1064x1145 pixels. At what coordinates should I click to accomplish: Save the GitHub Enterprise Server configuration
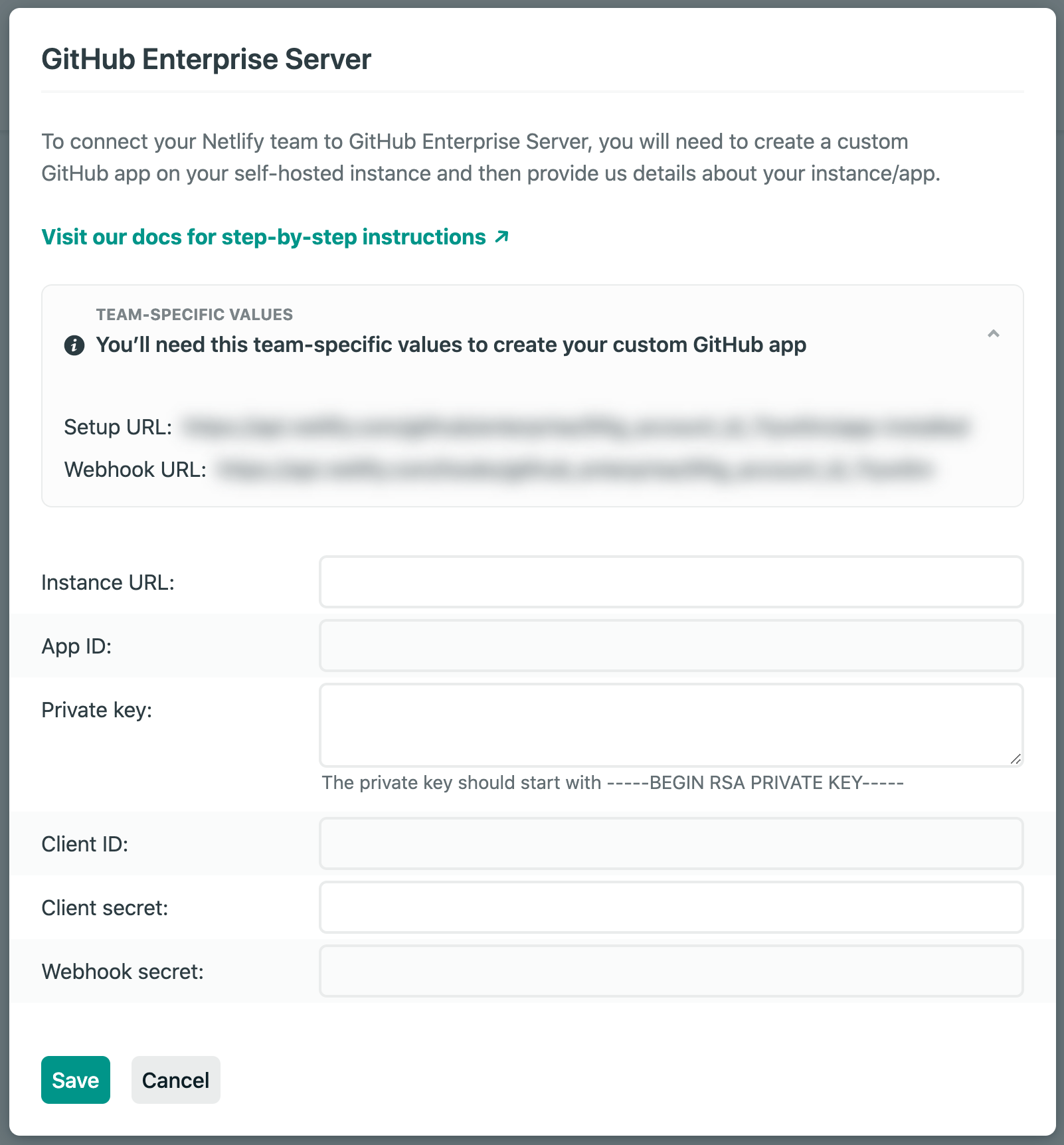tap(75, 1079)
